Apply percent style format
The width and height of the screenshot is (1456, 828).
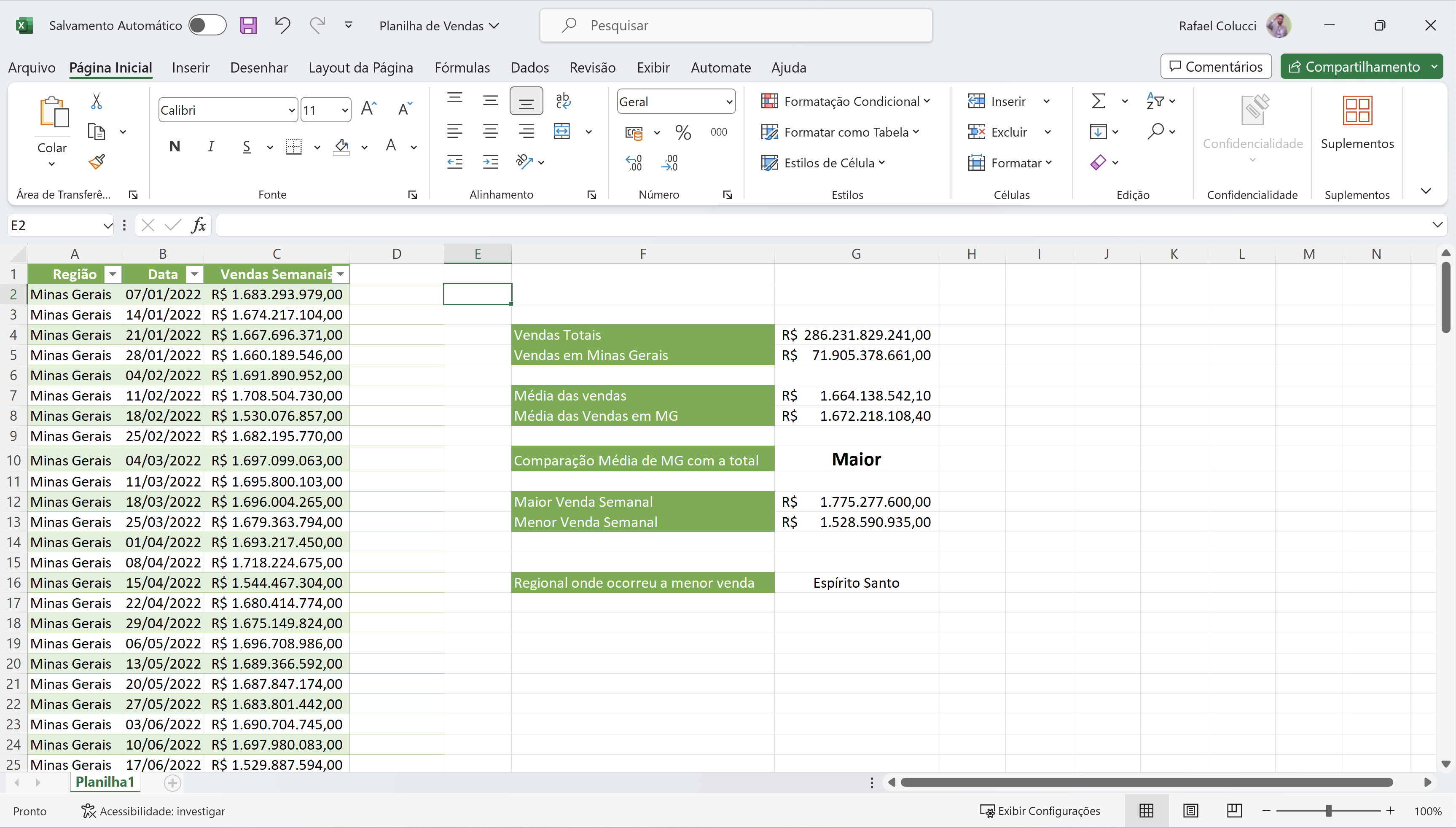683,132
